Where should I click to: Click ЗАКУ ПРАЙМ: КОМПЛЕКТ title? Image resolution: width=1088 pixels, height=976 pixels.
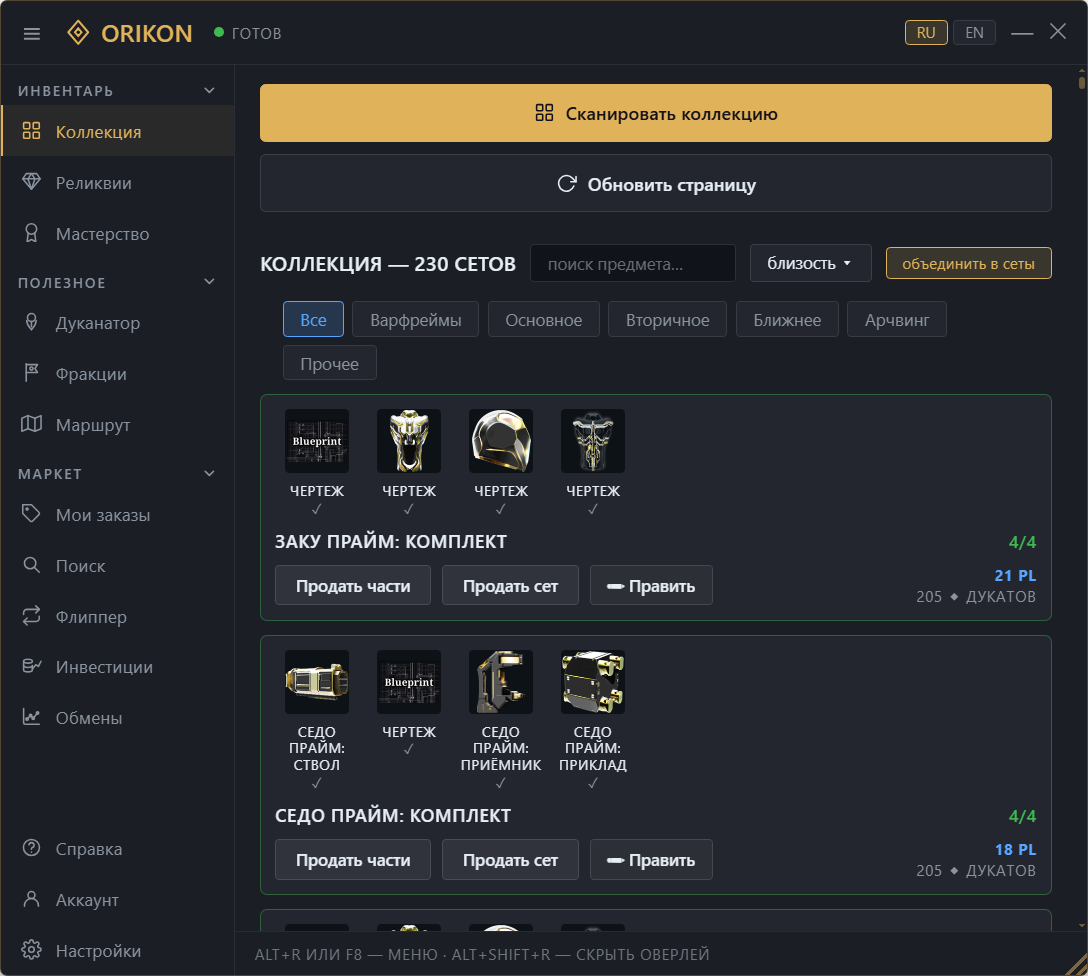click(391, 541)
